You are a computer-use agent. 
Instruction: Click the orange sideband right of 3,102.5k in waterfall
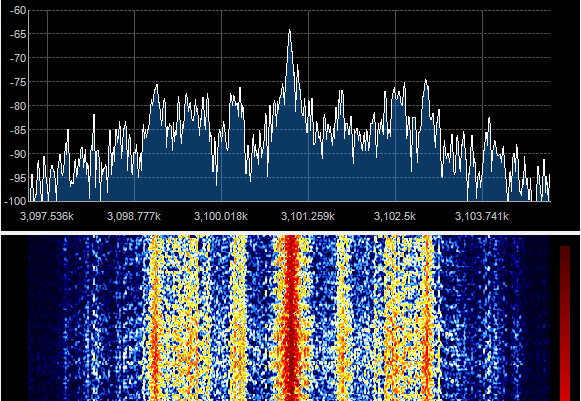[428, 318]
